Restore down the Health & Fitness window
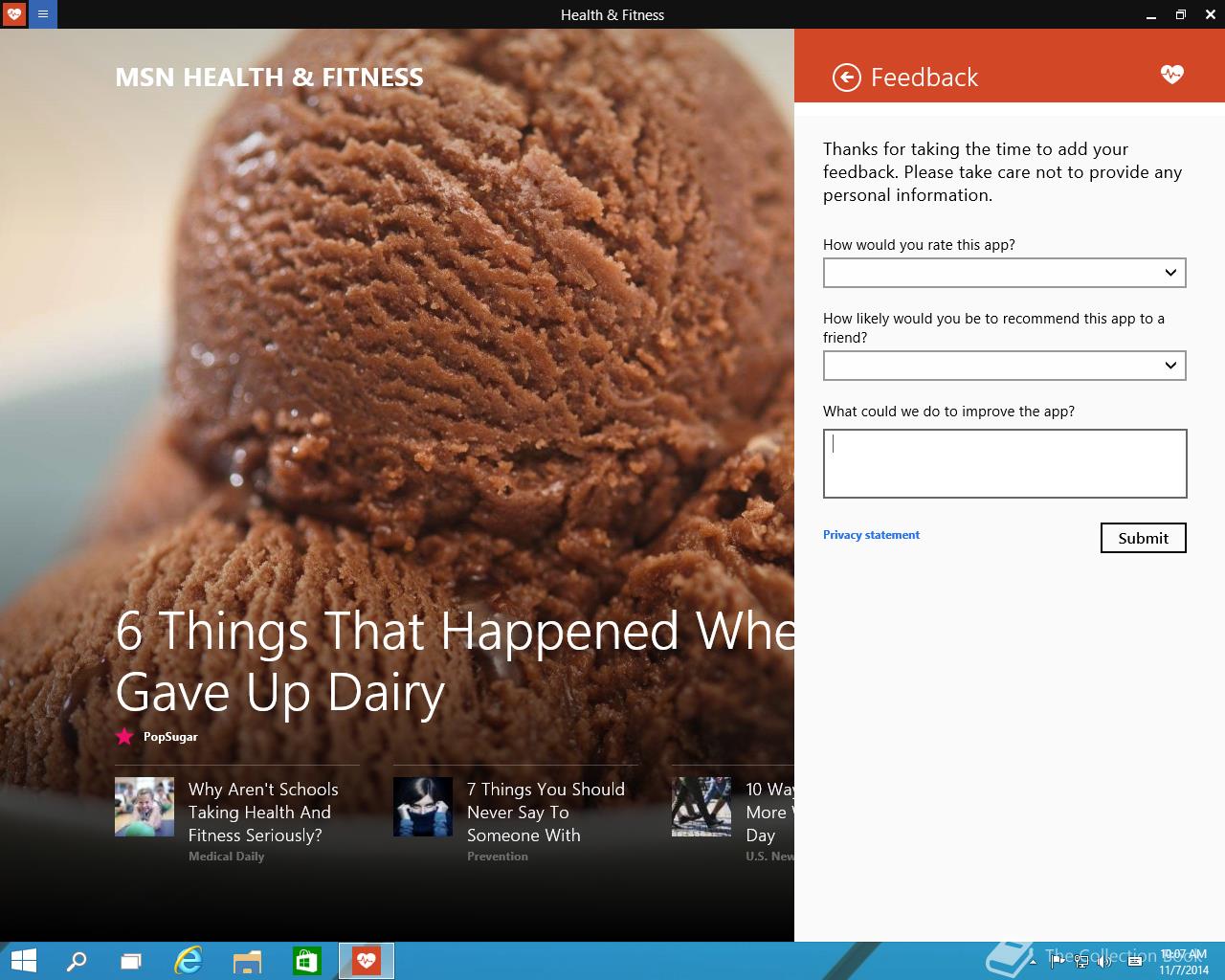 (x=1181, y=14)
